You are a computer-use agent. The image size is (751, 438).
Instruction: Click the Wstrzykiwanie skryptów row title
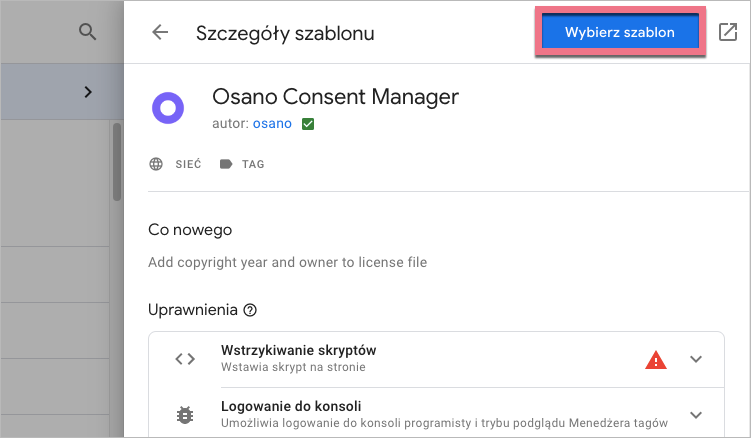point(298,350)
